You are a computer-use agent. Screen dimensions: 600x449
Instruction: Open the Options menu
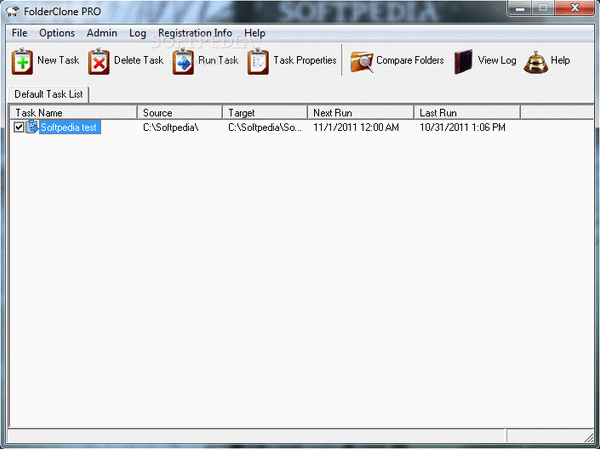click(57, 33)
